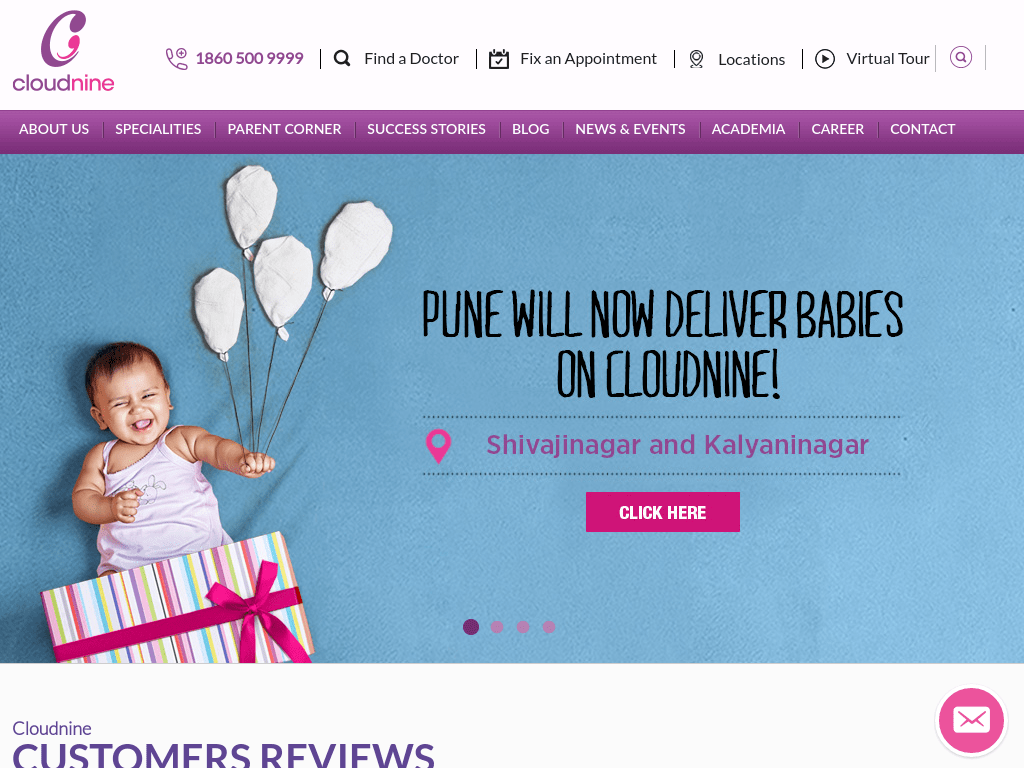Click the Cloudnine logo
1024x768 pixels.
tap(63, 51)
